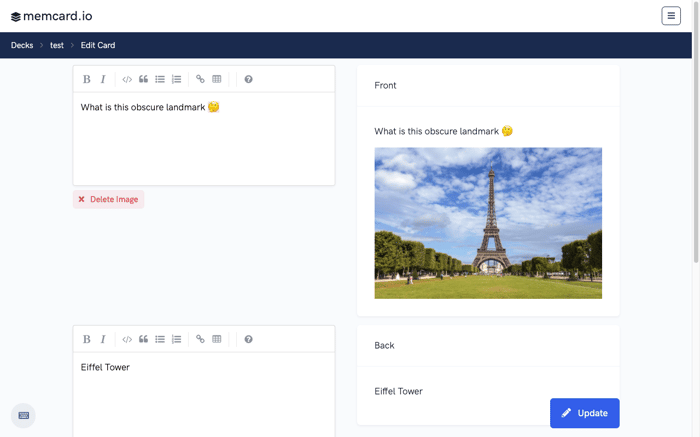700x437 pixels.
Task: Open help in back editor toolbar
Action: pos(249,339)
